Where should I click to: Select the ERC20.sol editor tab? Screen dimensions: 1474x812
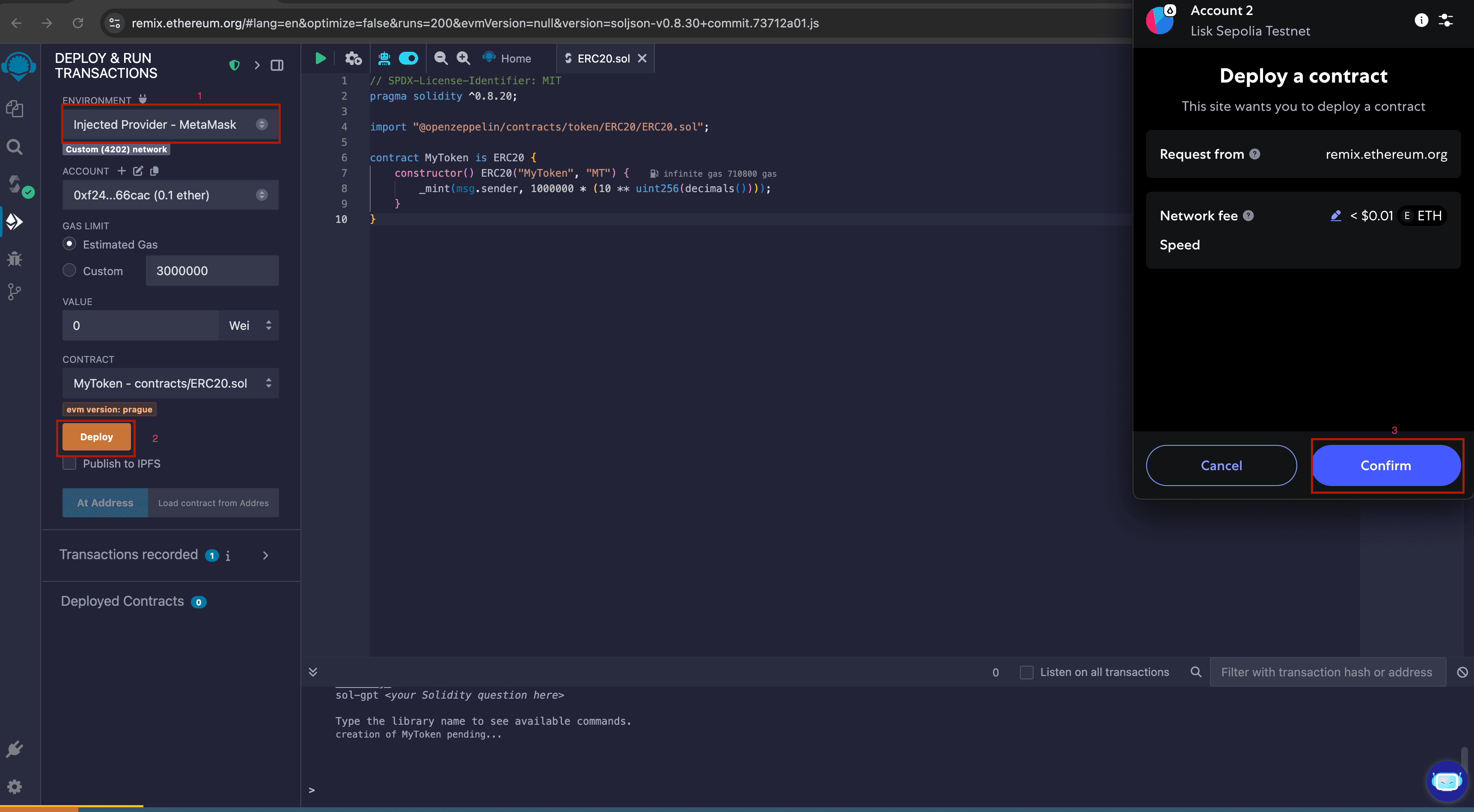click(603, 58)
